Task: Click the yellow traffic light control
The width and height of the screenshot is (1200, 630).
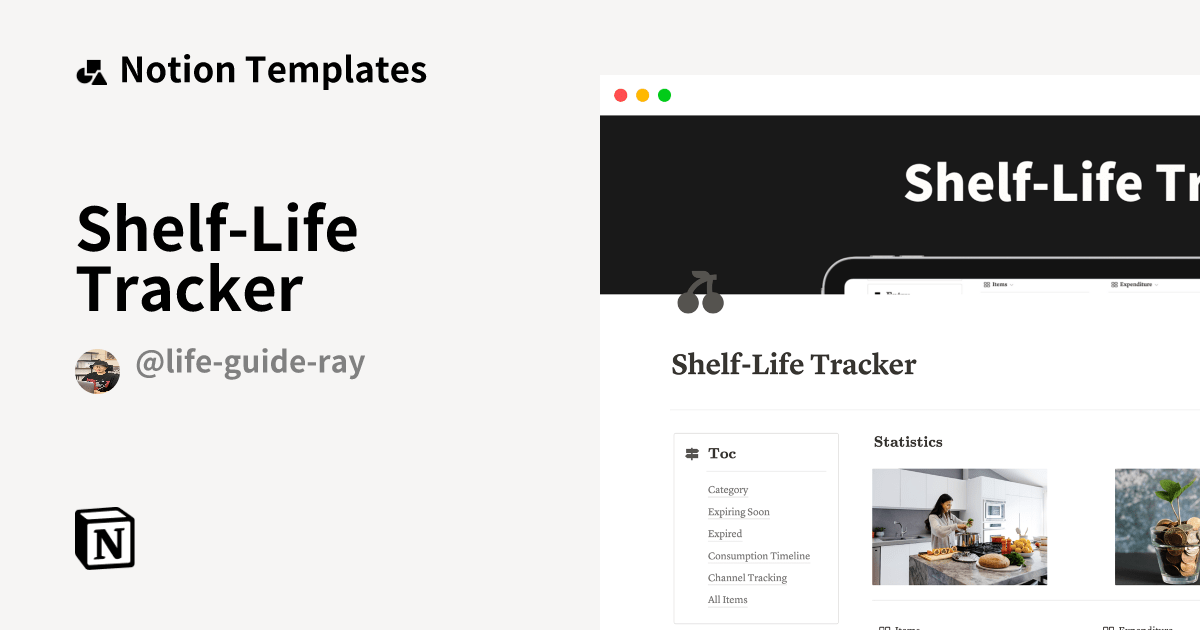Action: point(642,95)
